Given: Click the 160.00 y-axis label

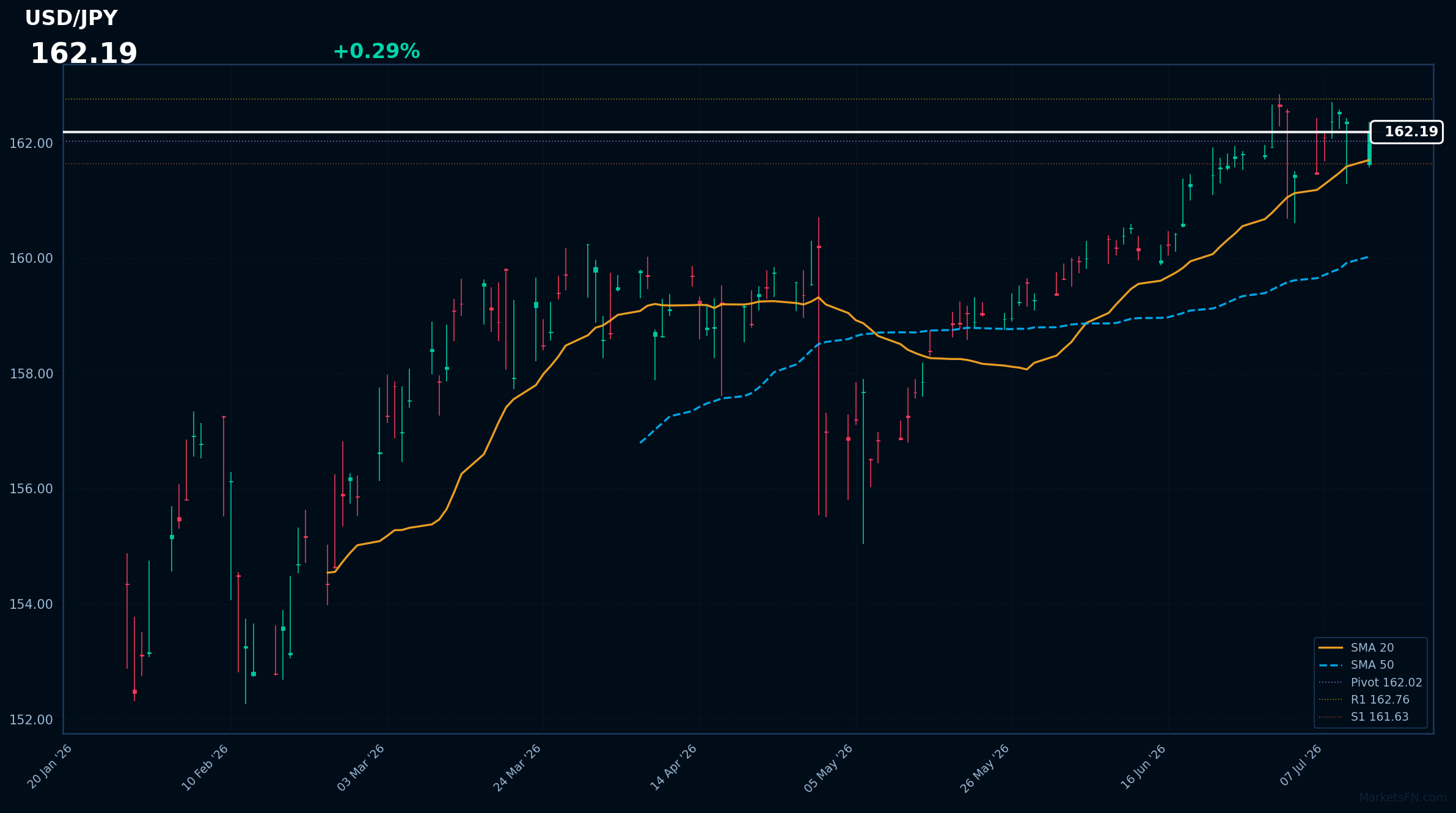Looking at the screenshot, I should [31, 259].
